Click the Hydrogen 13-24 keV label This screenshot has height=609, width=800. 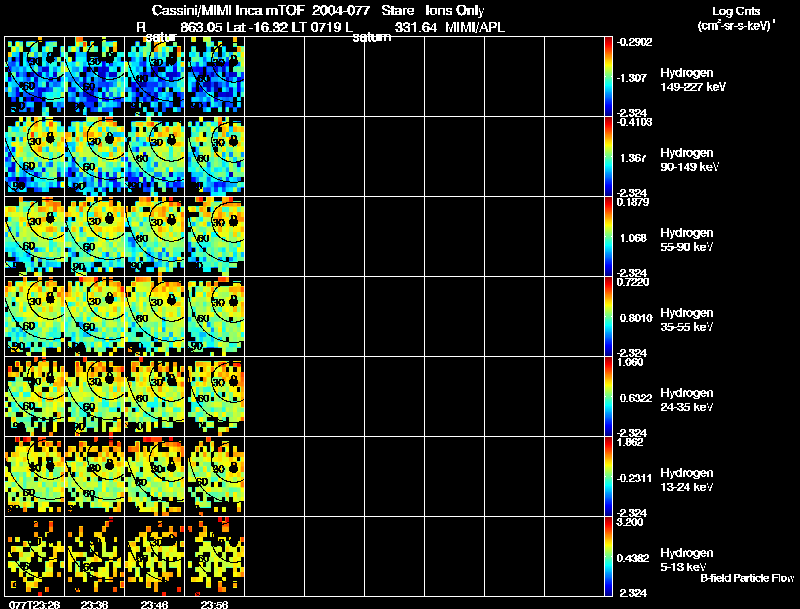click(x=687, y=480)
